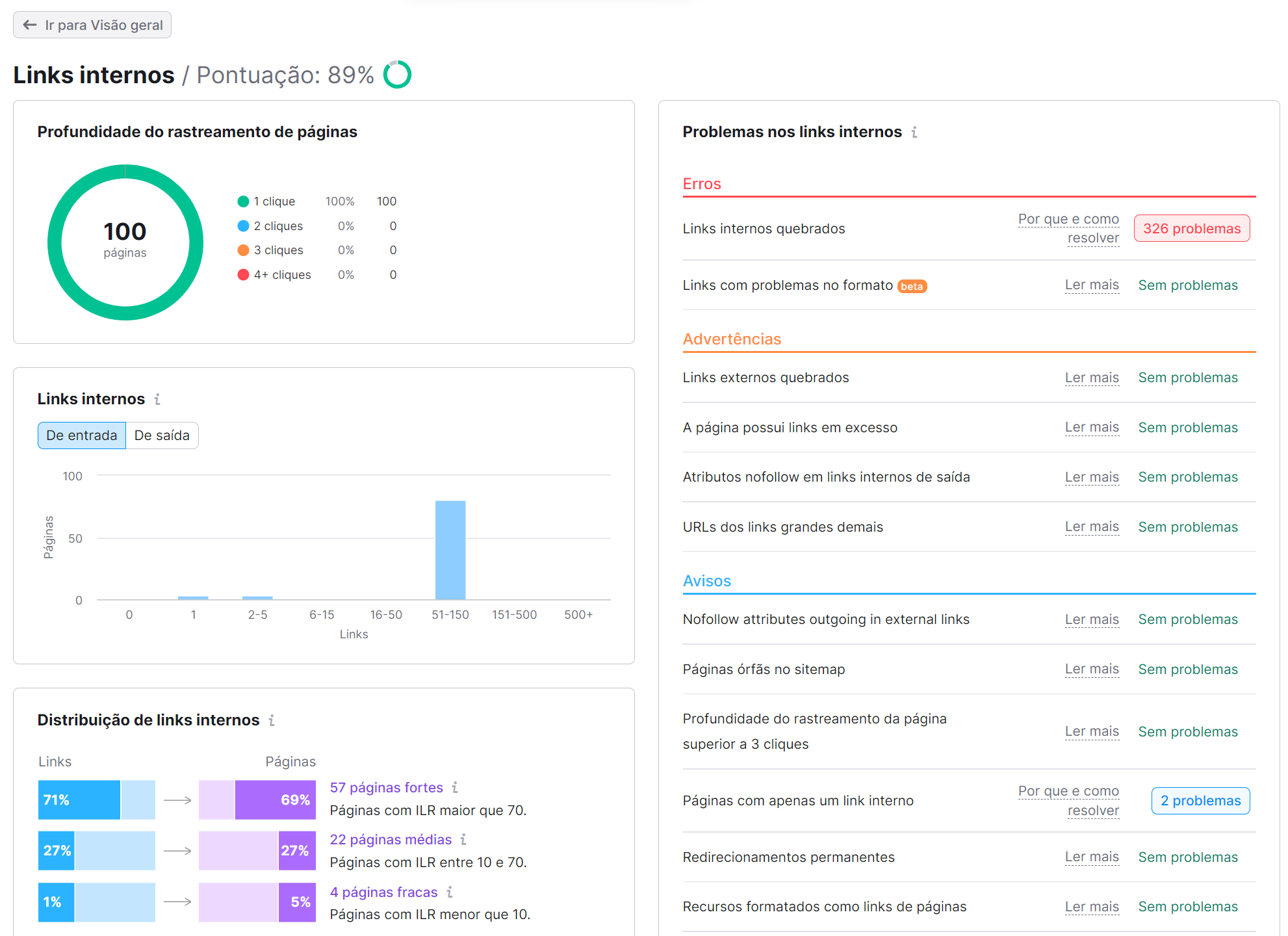Click the info icon next to "4 páginas fracas"

[450, 892]
